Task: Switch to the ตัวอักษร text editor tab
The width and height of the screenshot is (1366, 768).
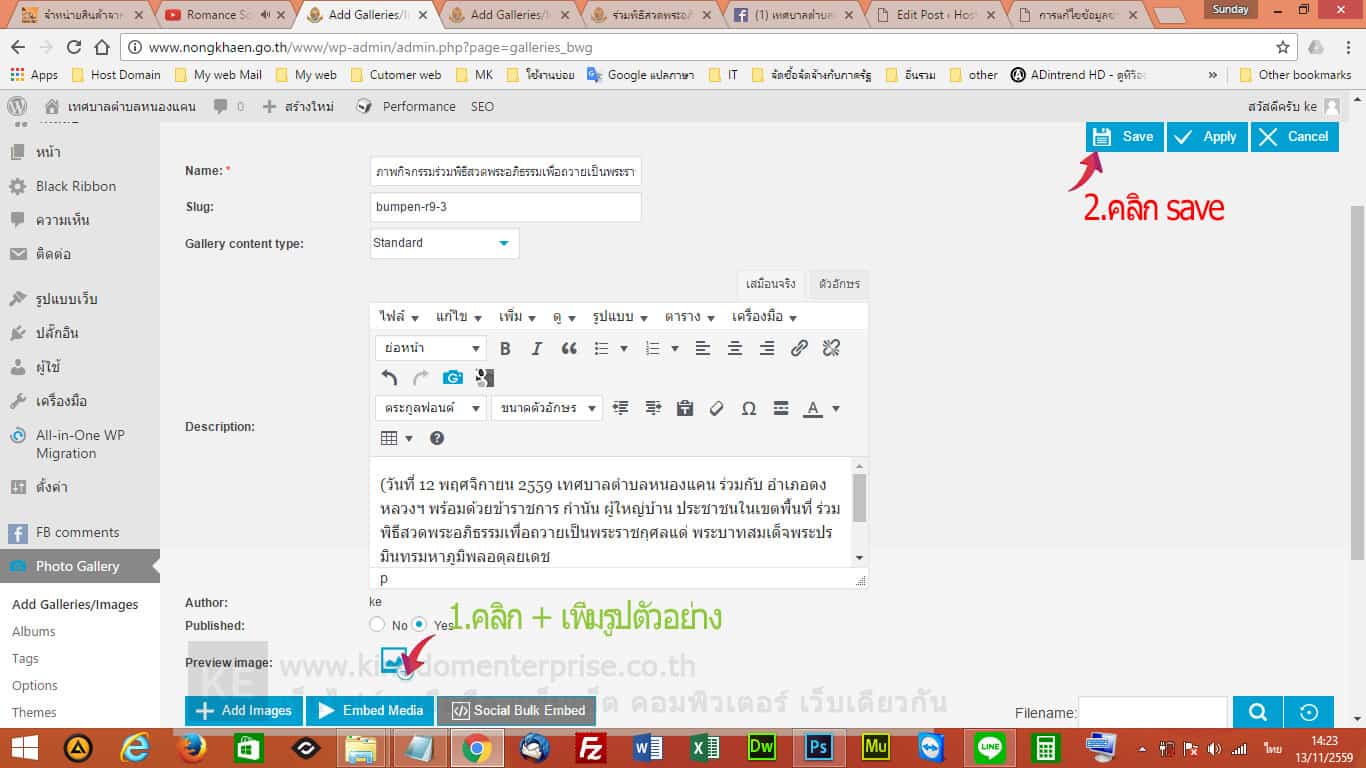Action: click(838, 284)
